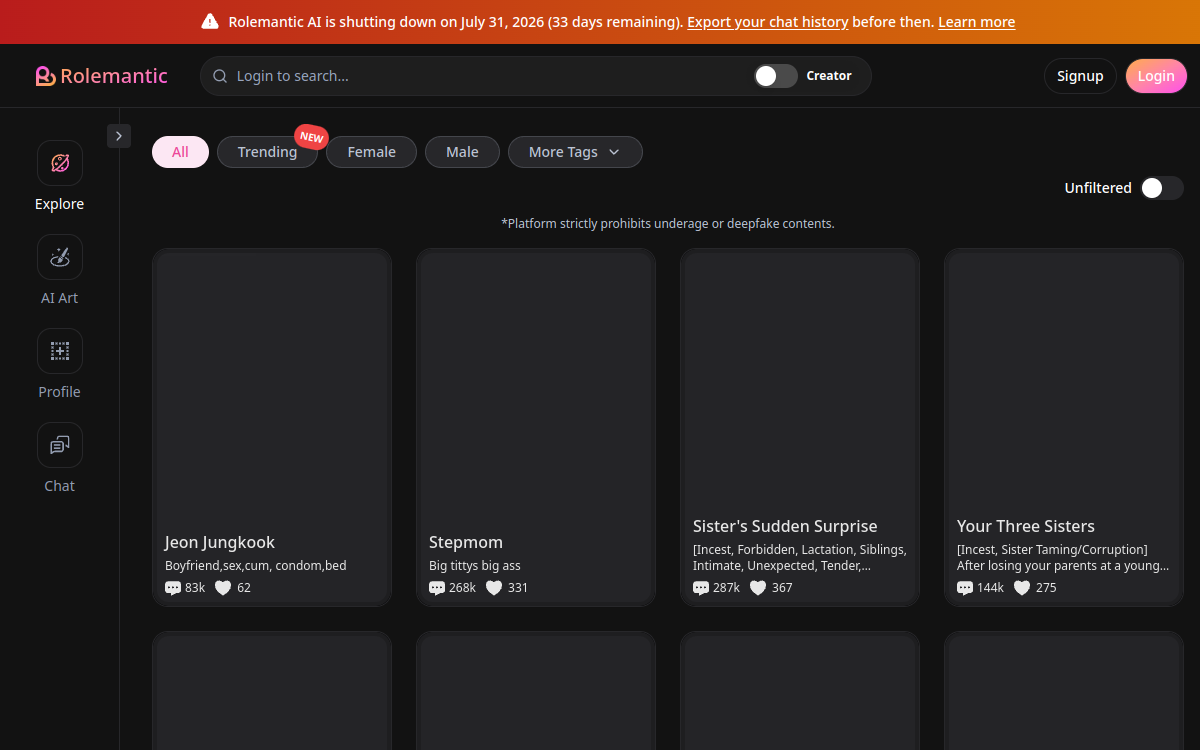
Task: Select the Female filter tab
Action: click(x=371, y=152)
